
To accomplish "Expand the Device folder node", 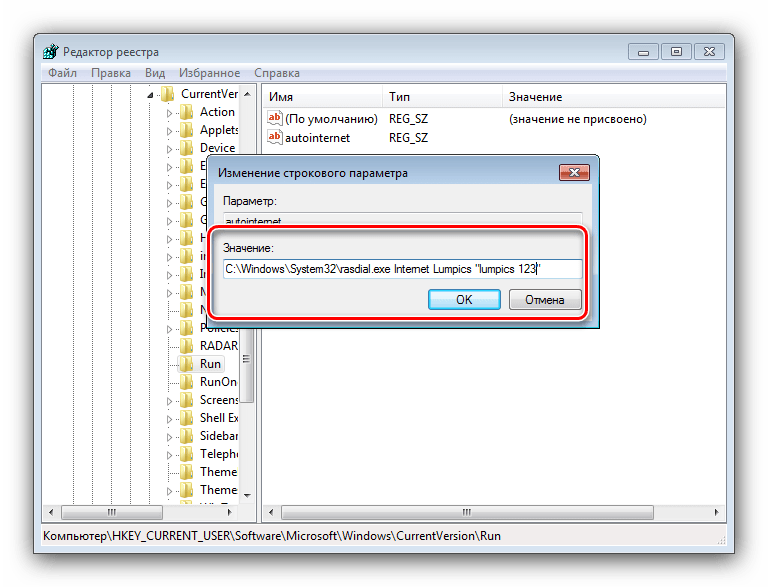I will click(169, 149).
